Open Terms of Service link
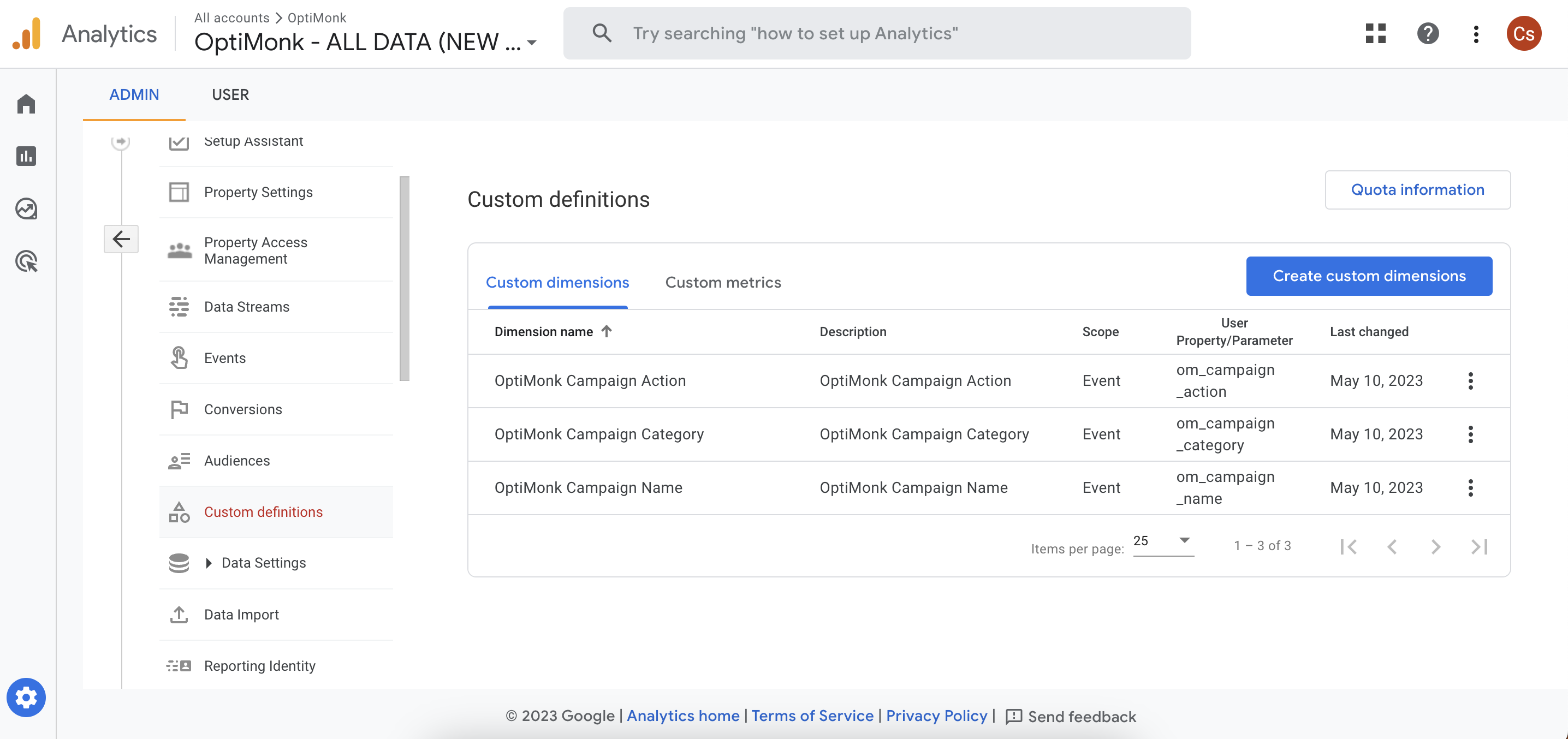1568x739 pixels. tap(812, 716)
